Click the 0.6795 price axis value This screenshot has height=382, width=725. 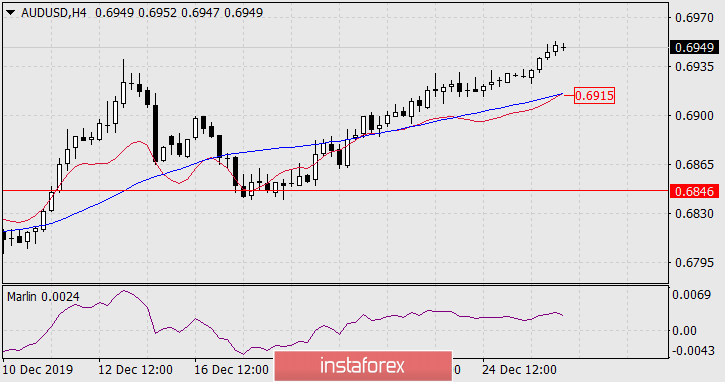[694, 263]
